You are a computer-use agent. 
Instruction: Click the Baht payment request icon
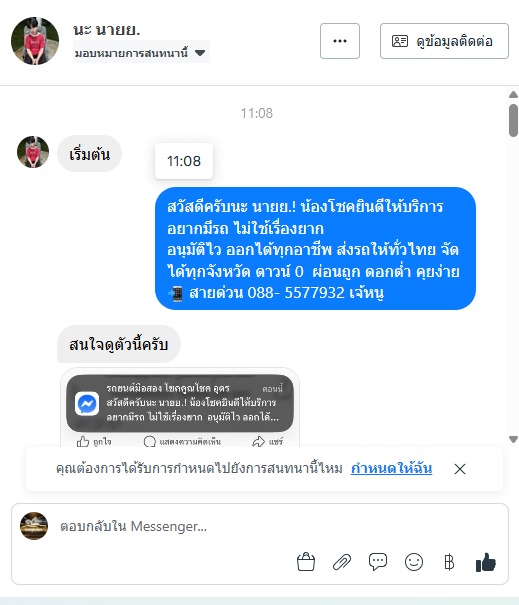click(x=449, y=562)
